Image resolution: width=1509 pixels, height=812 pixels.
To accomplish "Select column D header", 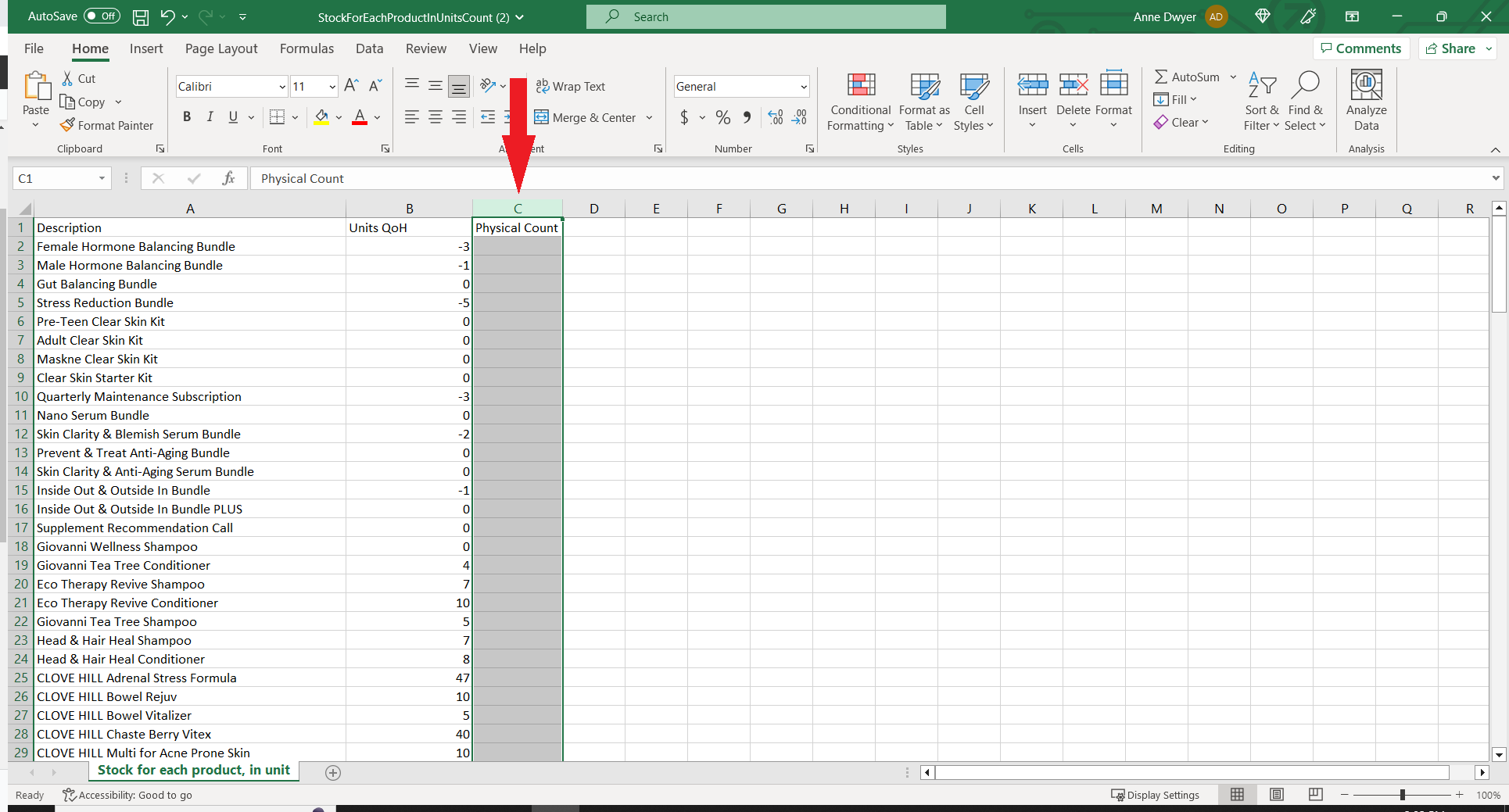I will pyautogui.click(x=594, y=209).
